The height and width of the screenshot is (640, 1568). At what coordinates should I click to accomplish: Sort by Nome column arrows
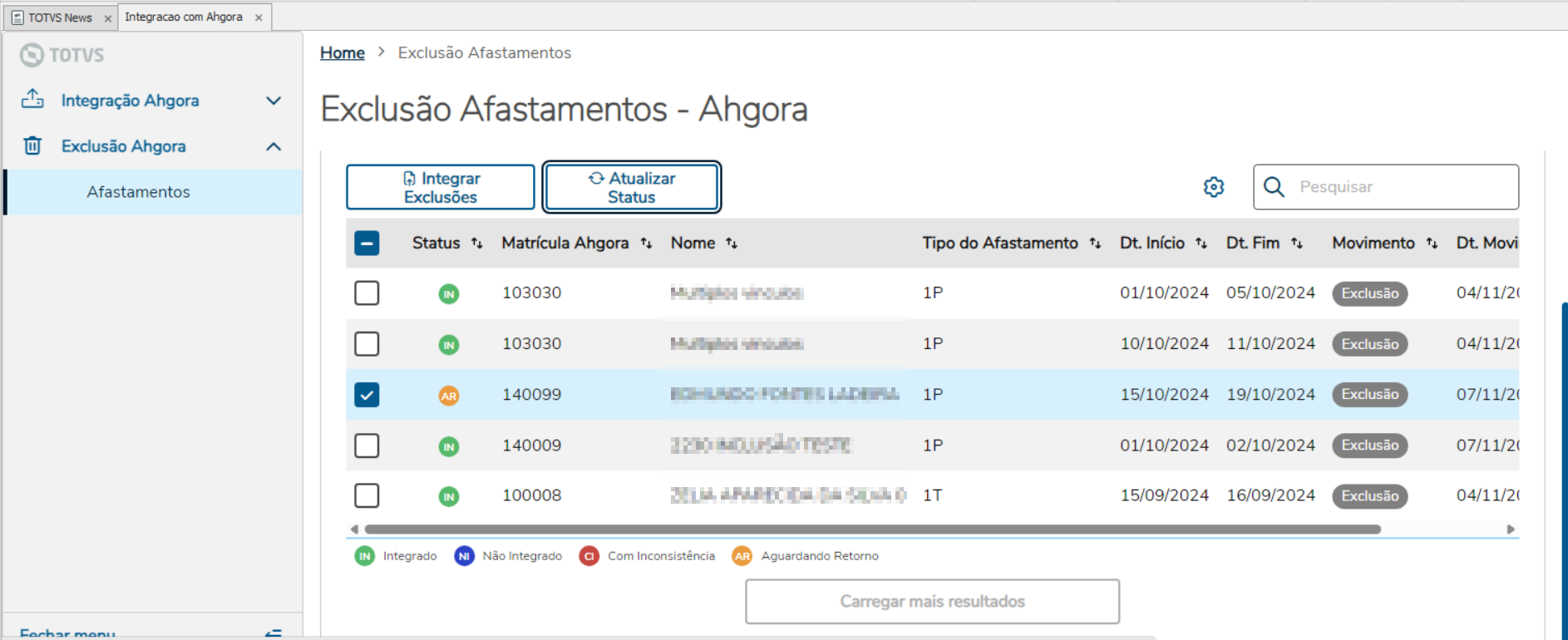pos(732,243)
